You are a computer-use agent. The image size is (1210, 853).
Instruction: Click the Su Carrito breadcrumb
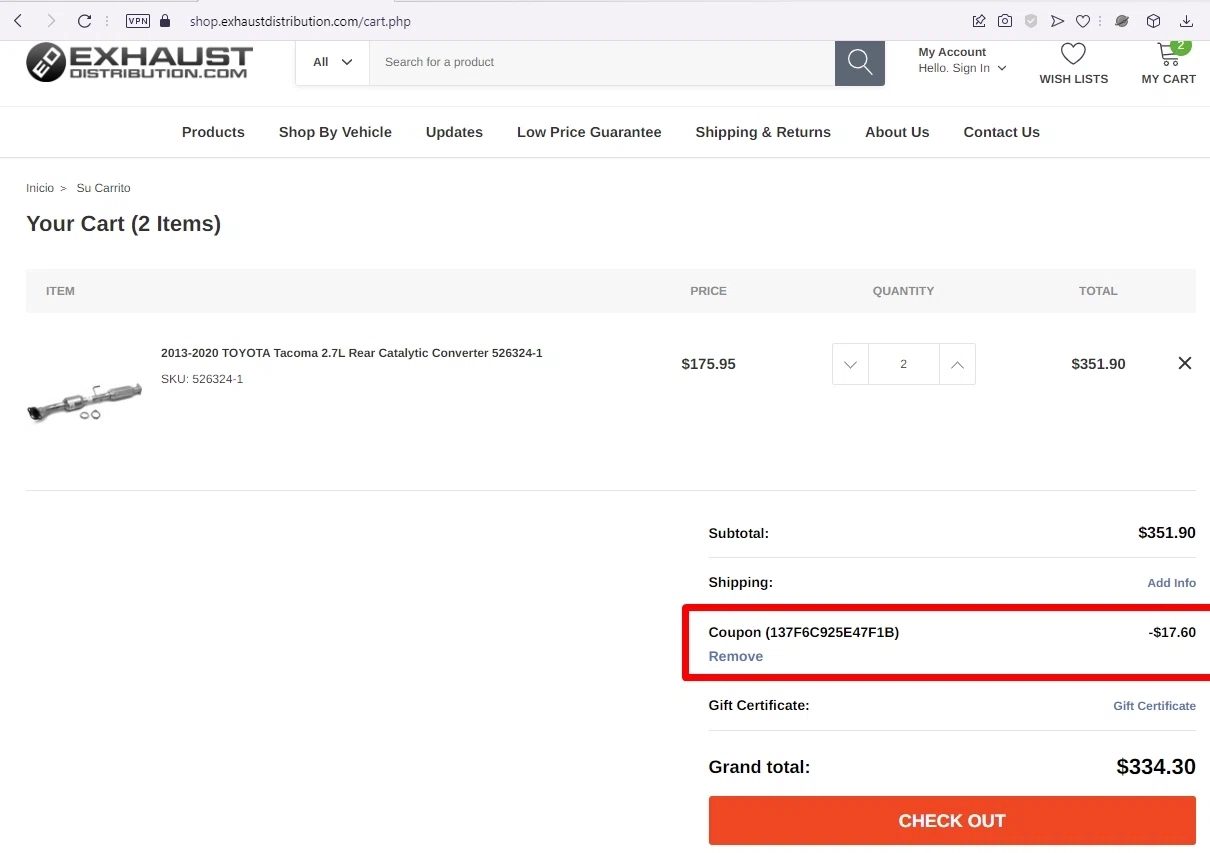[103, 188]
